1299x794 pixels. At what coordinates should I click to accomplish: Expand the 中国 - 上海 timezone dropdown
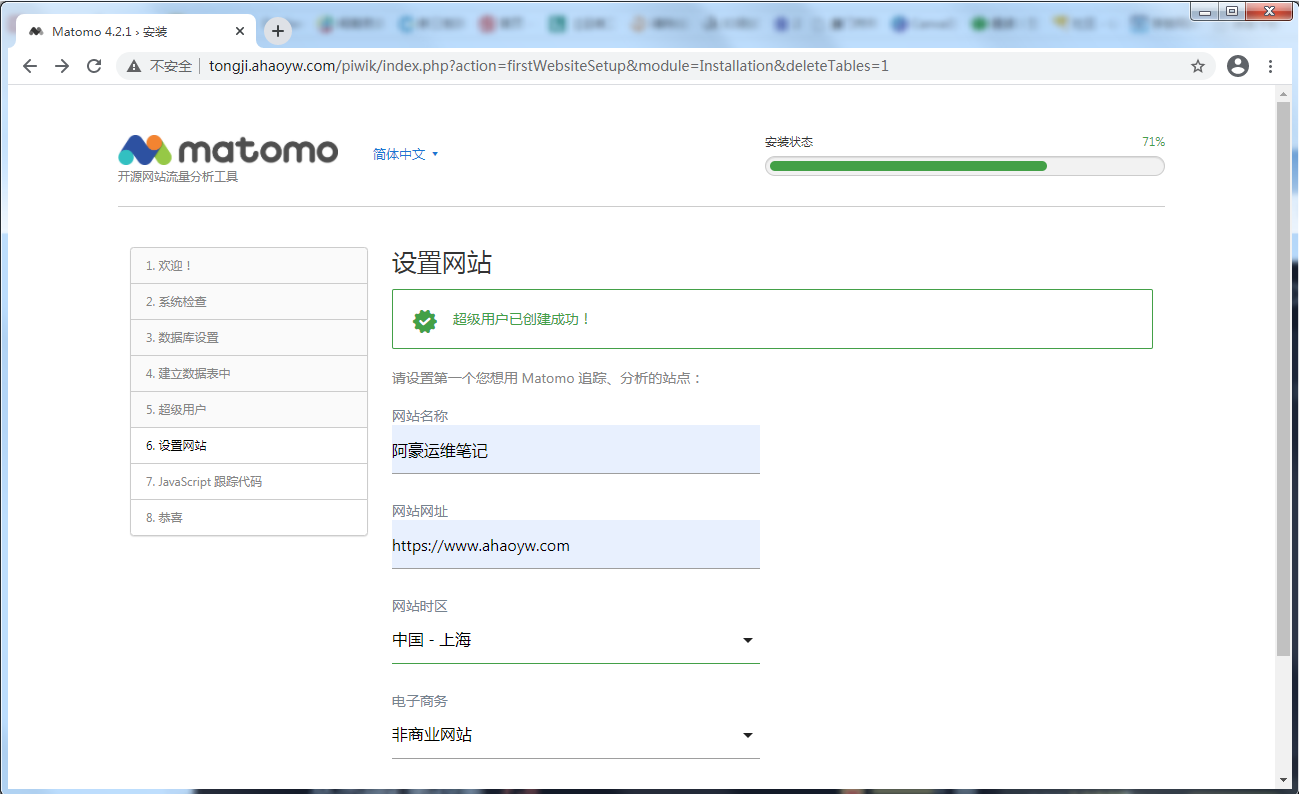pyautogui.click(x=576, y=640)
